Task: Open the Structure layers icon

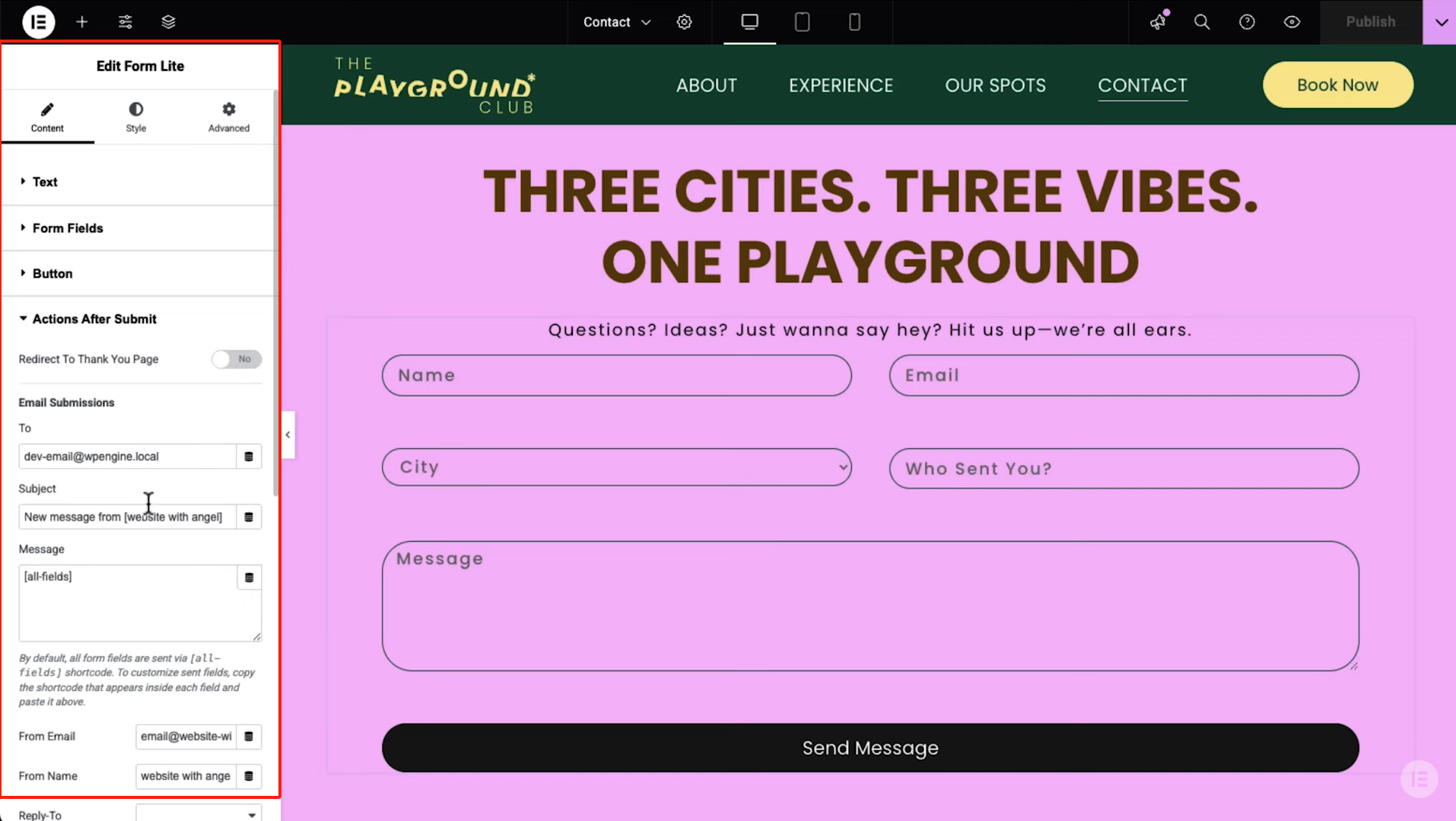Action: tap(169, 22)
